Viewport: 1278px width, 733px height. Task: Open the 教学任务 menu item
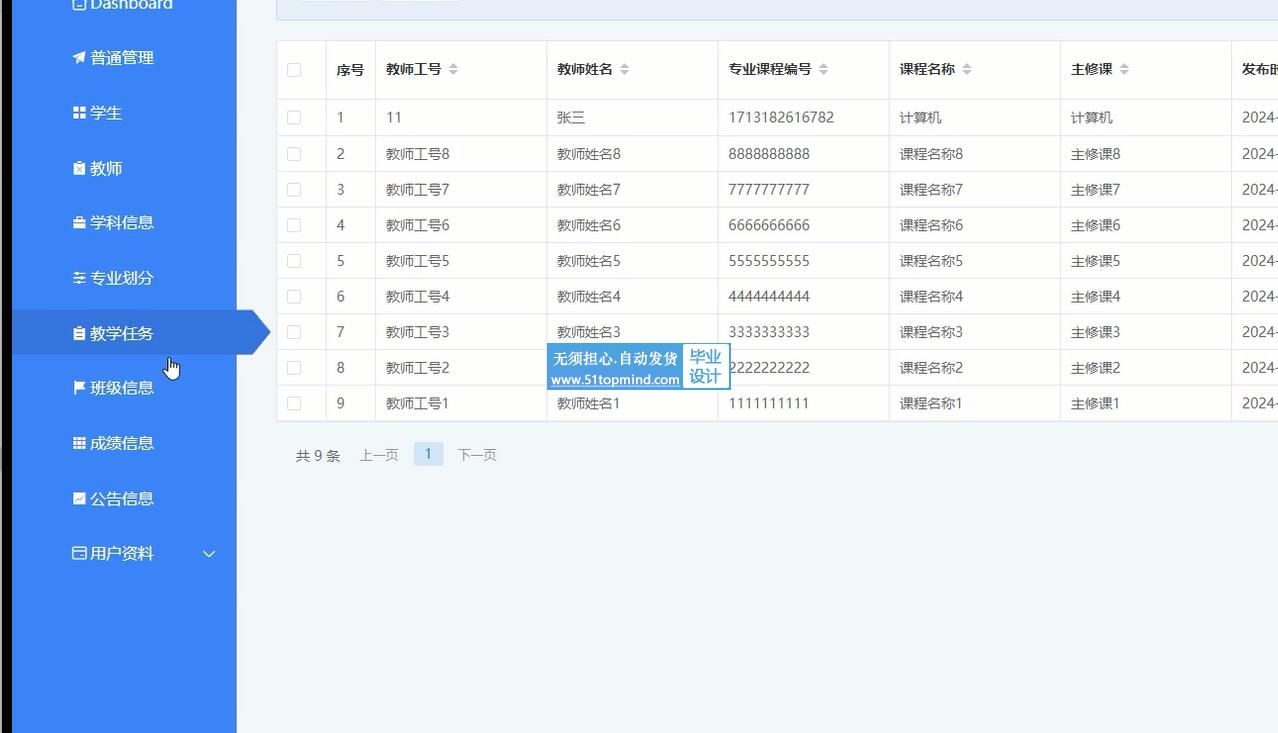121,334
